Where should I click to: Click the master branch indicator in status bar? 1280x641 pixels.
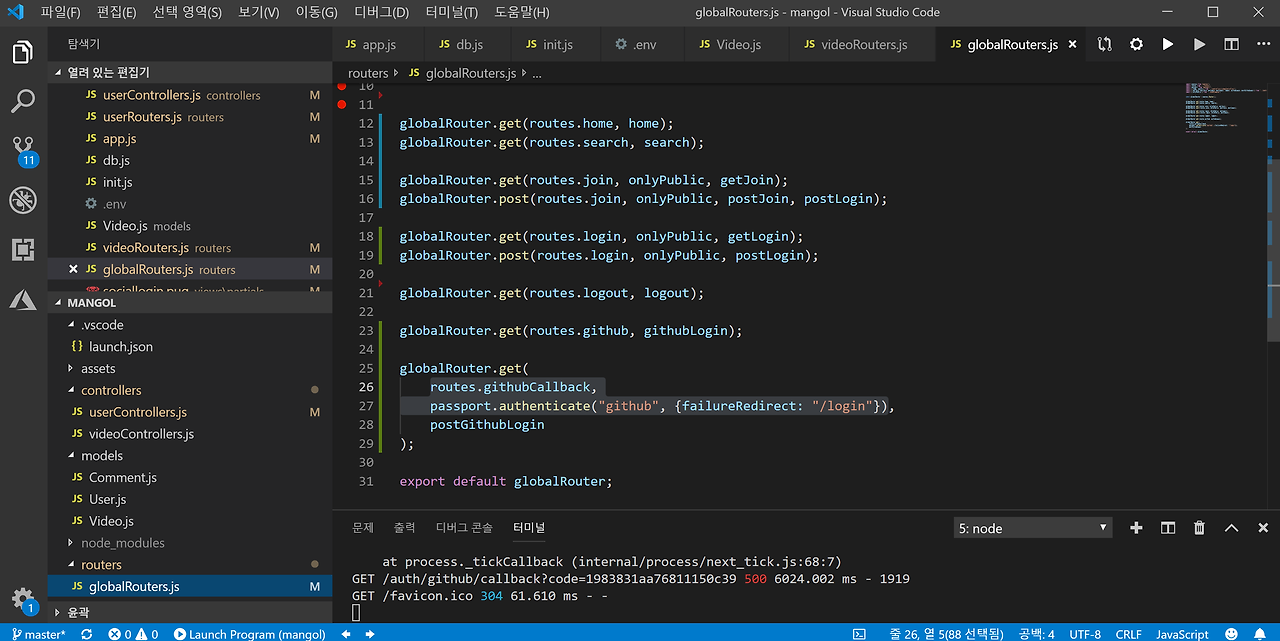38,634
